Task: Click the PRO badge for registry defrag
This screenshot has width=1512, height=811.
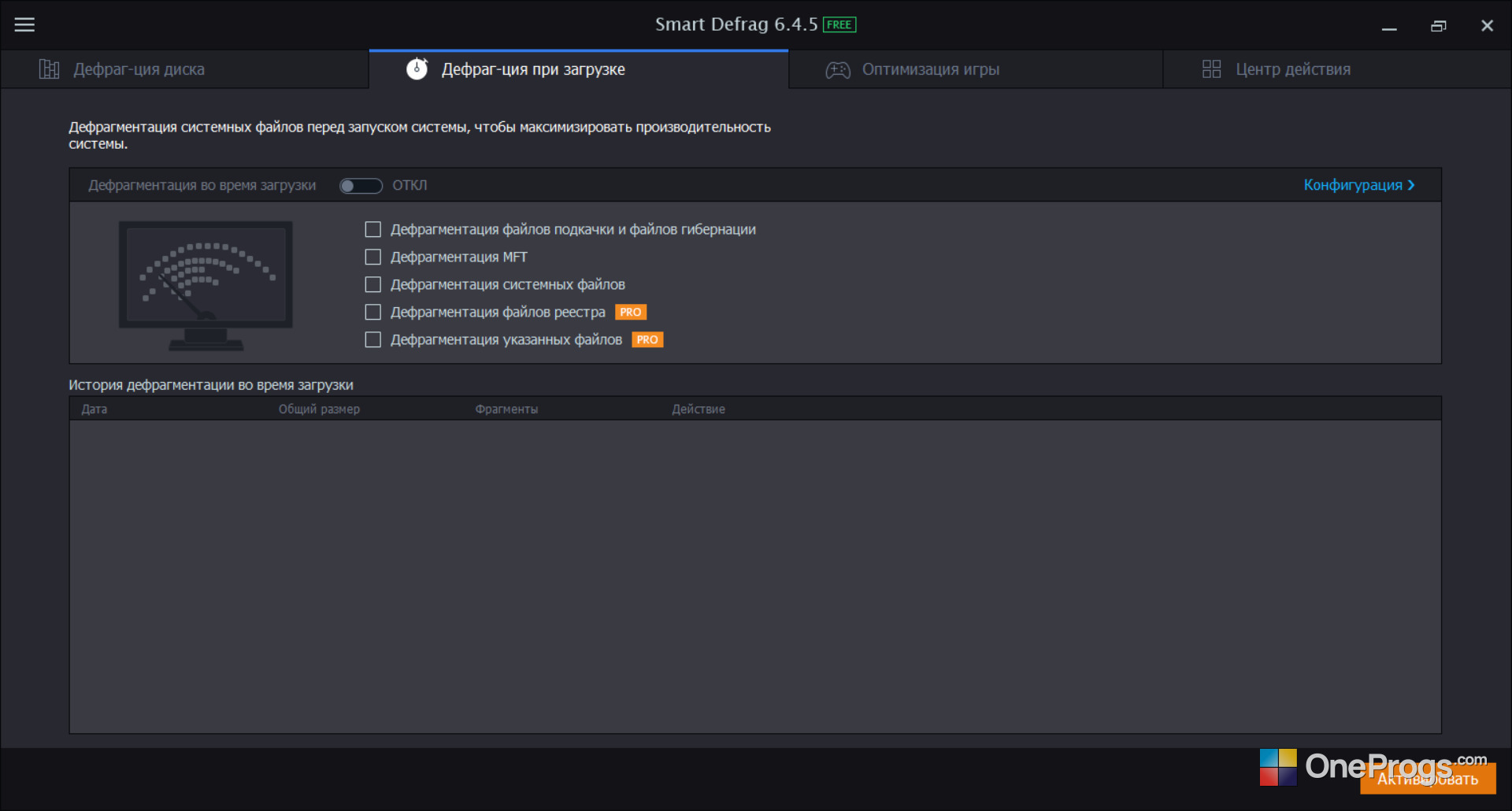Action: (631, 312)
